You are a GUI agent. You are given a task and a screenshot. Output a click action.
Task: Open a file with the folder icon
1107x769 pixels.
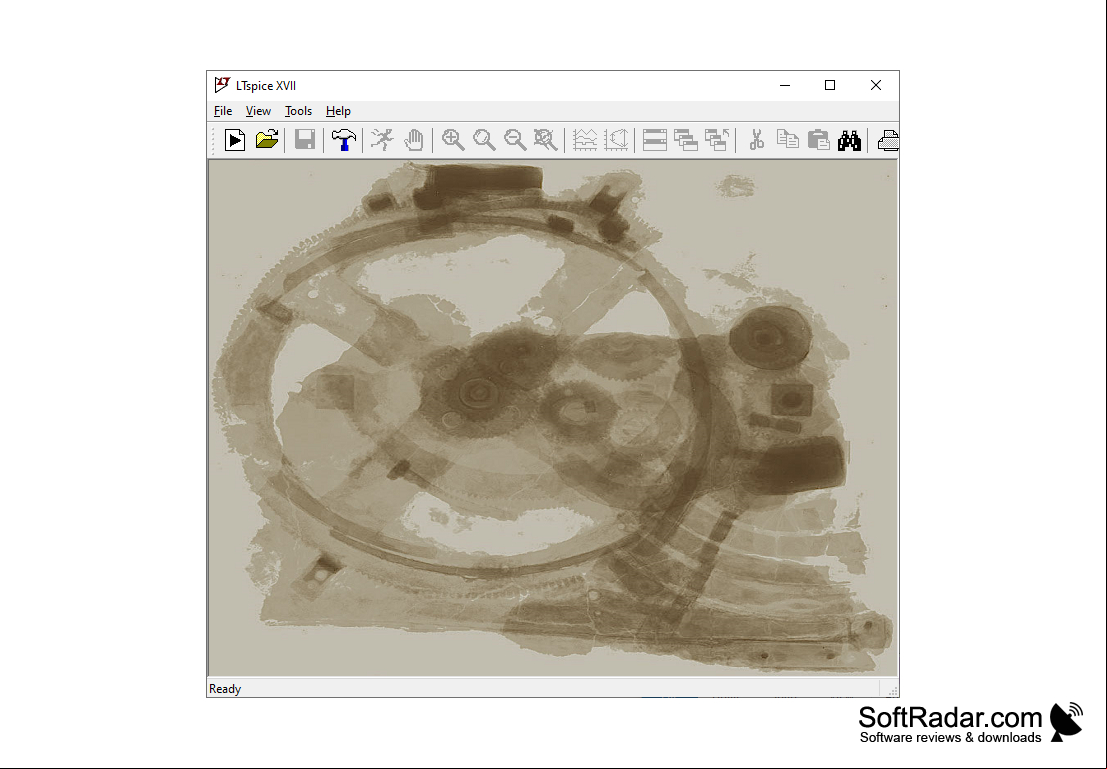click(x=267, y=140)
